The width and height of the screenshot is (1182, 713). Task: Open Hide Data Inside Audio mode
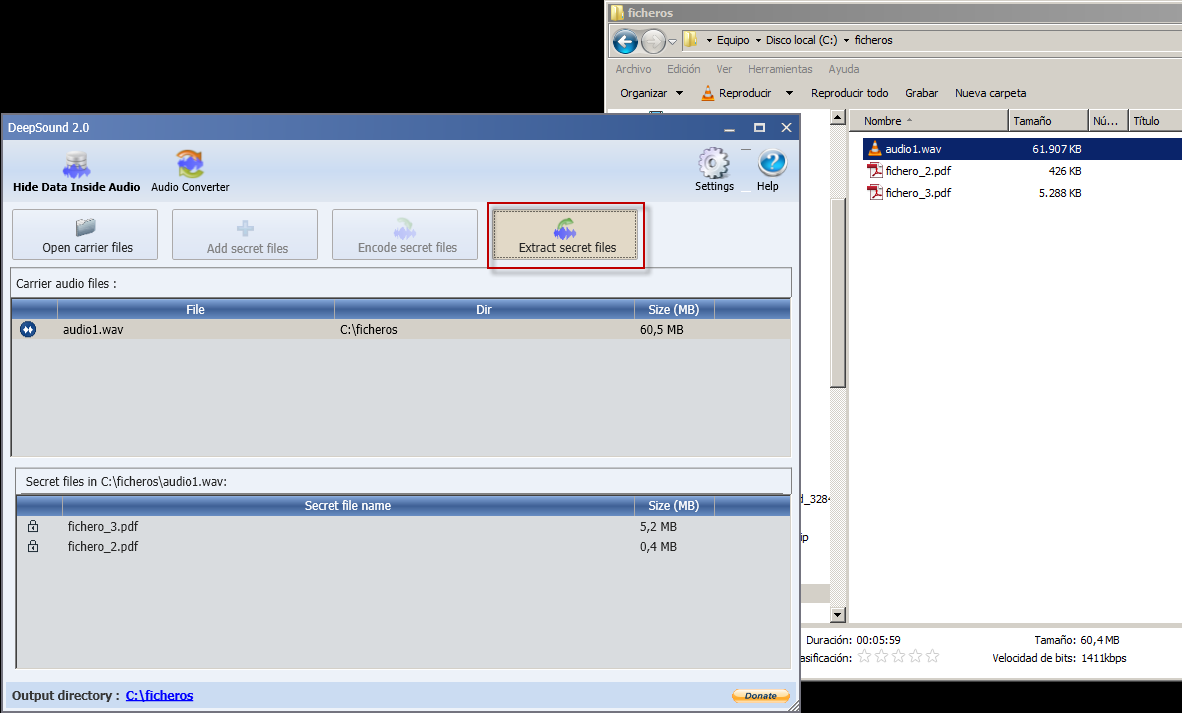[x=76, y=172]
